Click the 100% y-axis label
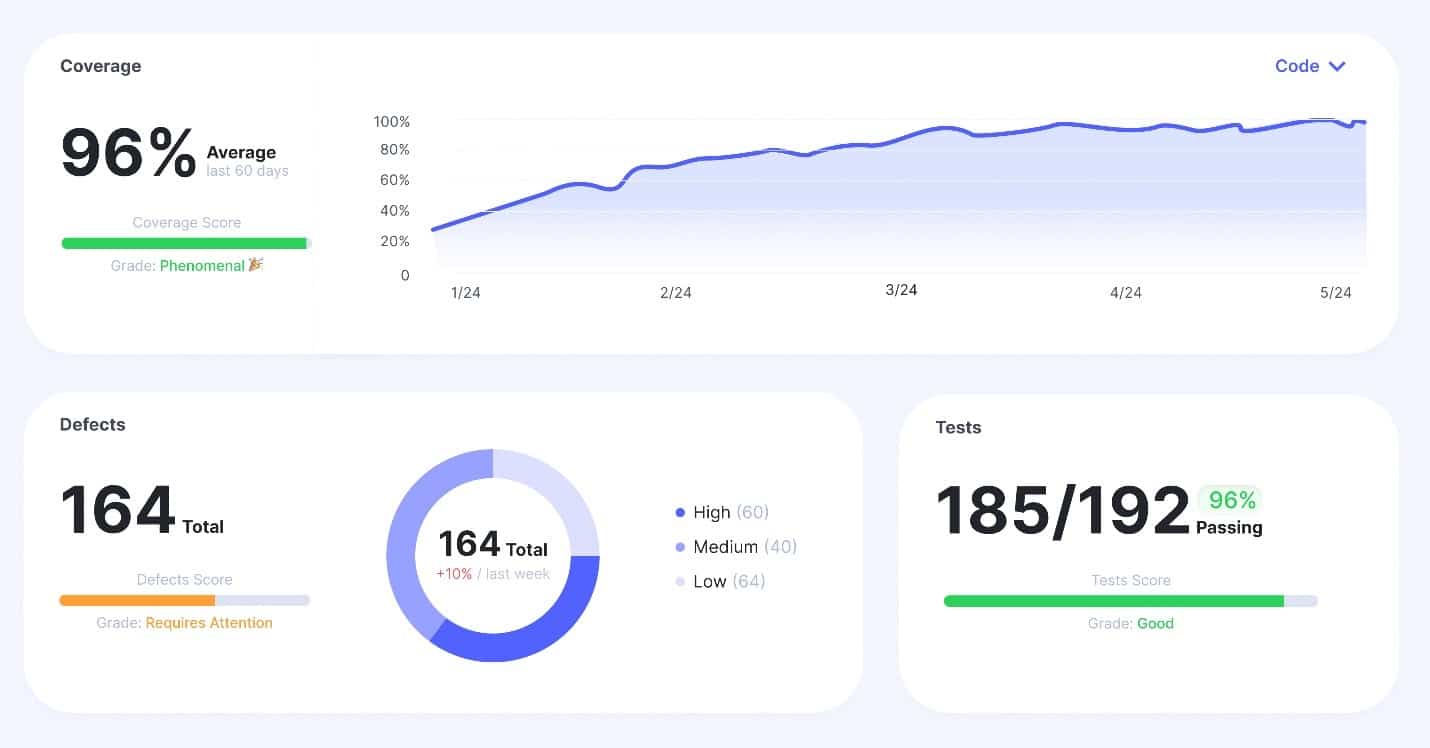1430x748 pixels. click(392, 121)
